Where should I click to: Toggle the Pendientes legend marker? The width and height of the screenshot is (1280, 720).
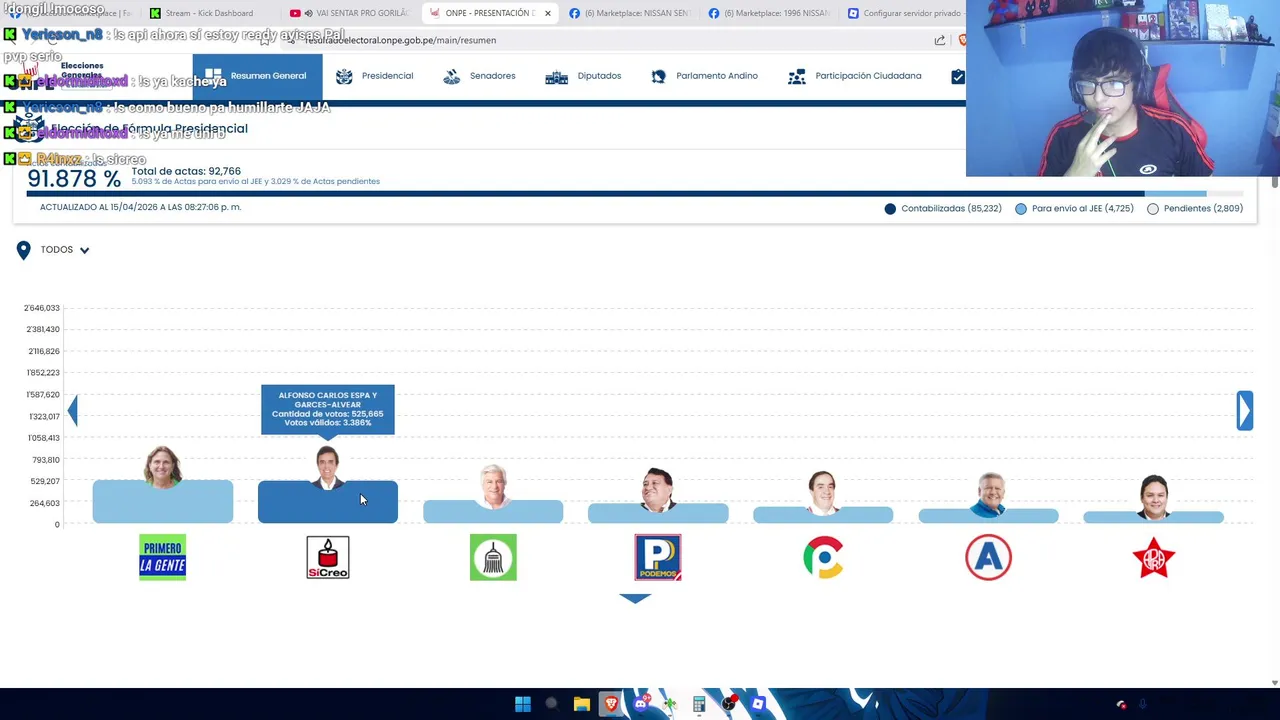(1153, 209)
